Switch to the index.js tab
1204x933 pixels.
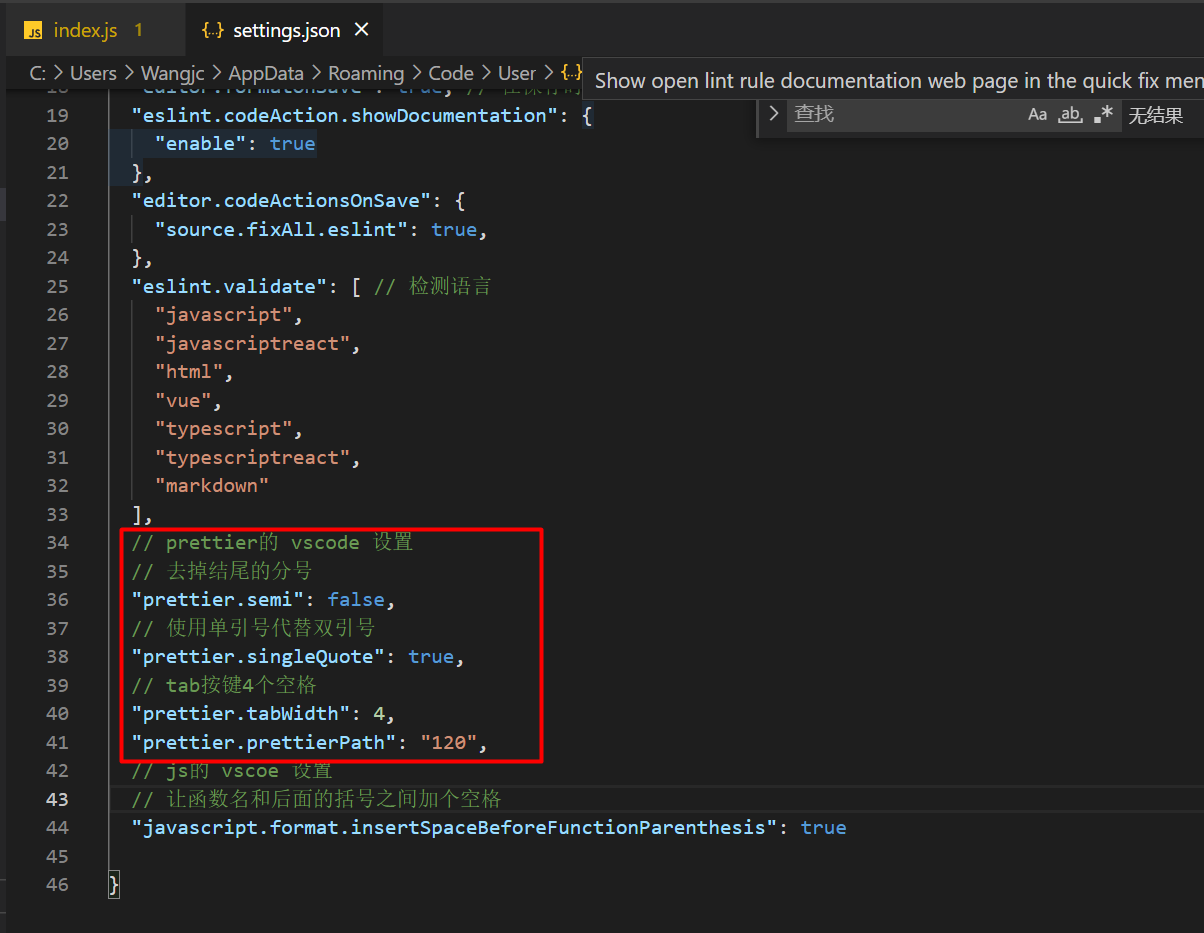point(85,30)
